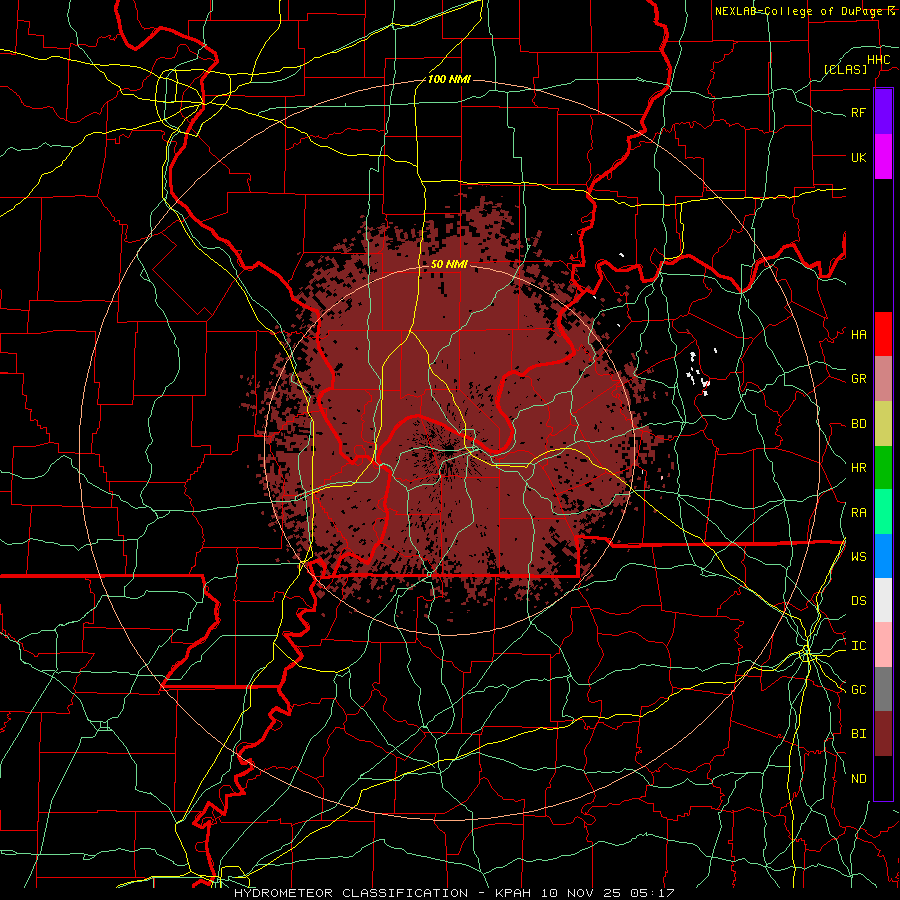900x900 pixels.
Task: Click the '100 NMI' range ring label
Action: [449, 79]
